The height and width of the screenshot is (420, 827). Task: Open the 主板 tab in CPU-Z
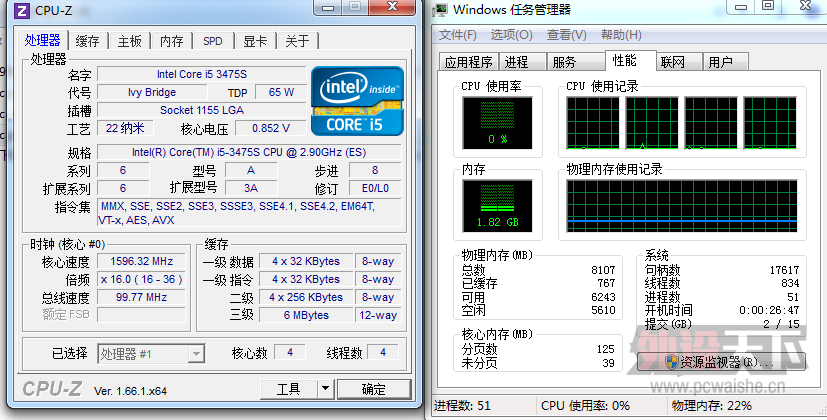pyautogui.click(x=130, y=41)
